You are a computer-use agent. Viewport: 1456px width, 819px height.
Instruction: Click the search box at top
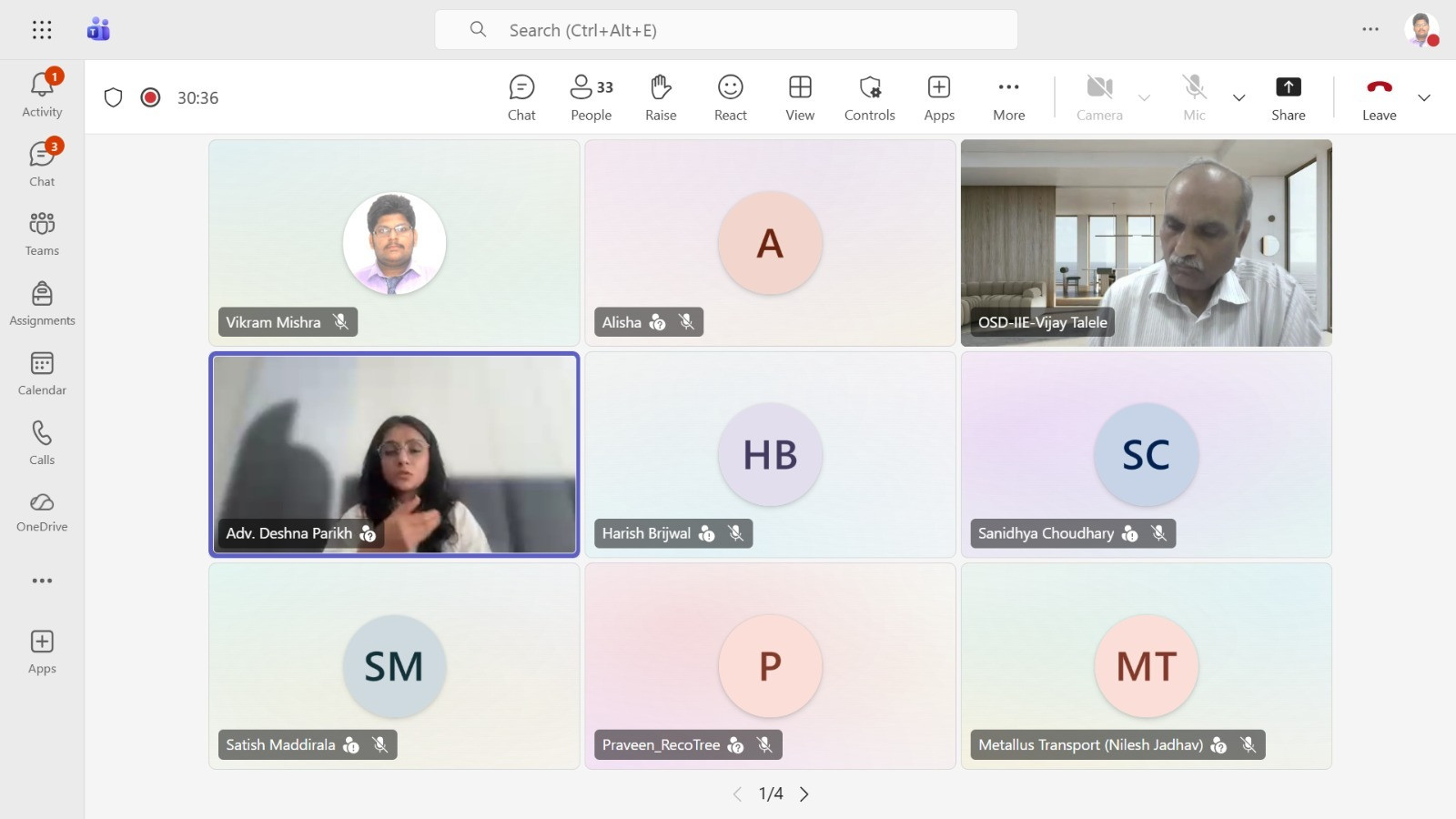tap(725, 30)
